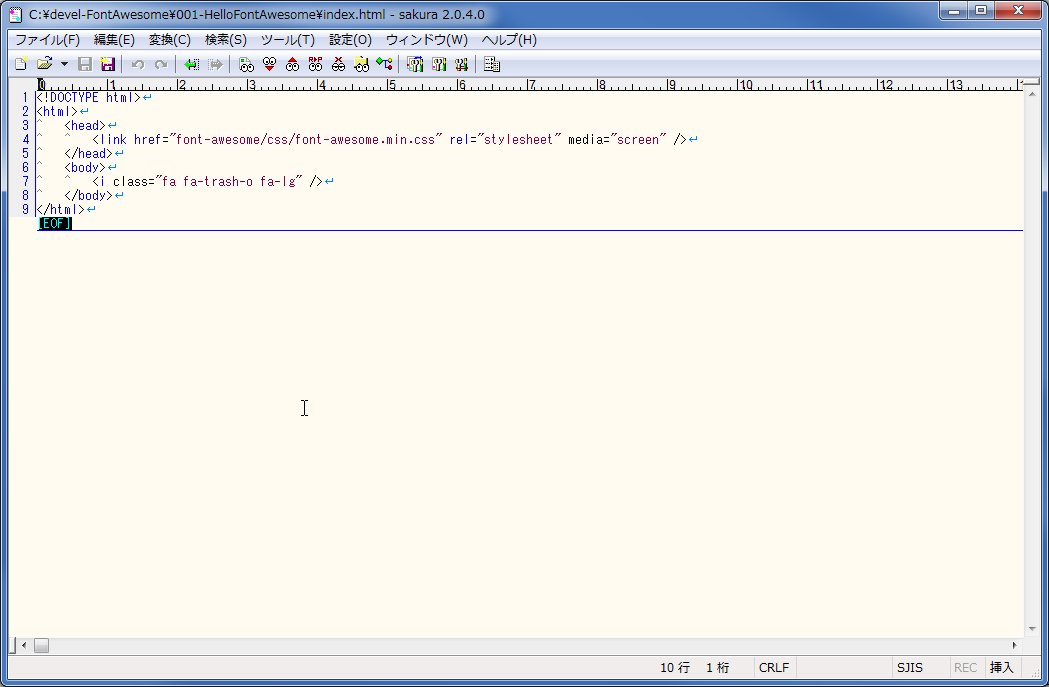Click the </body> closing tag
Screen dimensions: 1049x687
(88, 196)
